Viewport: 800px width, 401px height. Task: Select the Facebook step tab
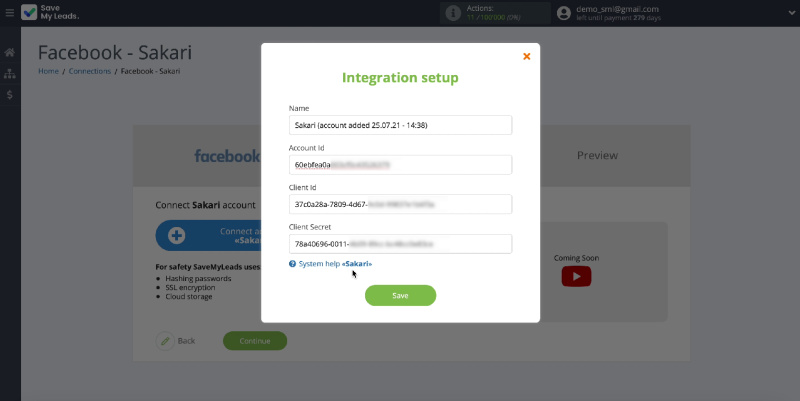(x=226, y=155)
